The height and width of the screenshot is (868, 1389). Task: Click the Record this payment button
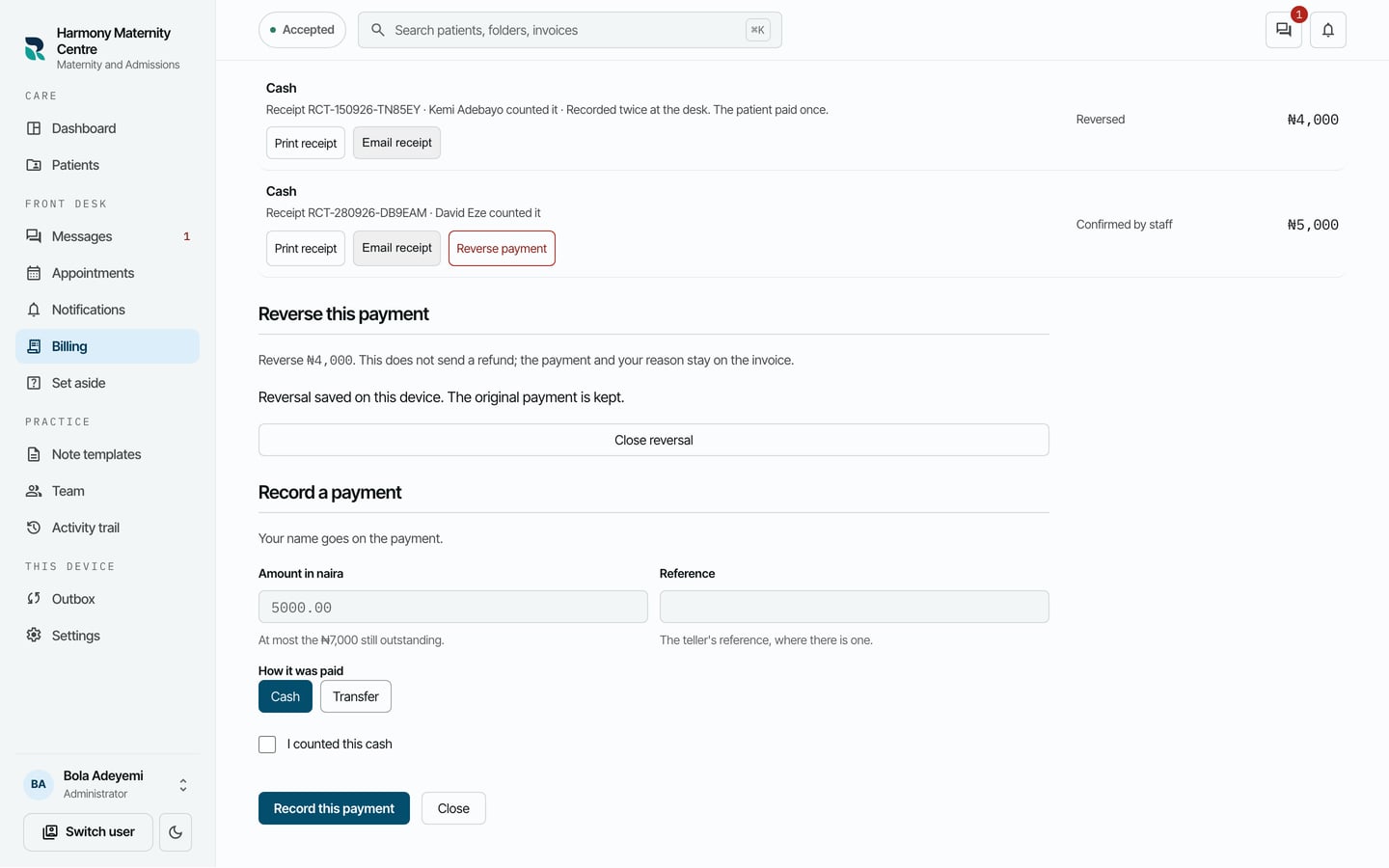pyautogui.click(x=334, y=808)
